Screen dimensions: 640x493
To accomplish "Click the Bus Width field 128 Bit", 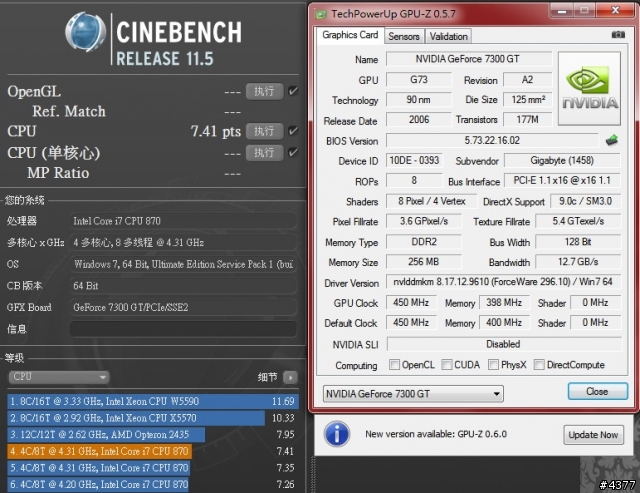I will coord(578,242).
